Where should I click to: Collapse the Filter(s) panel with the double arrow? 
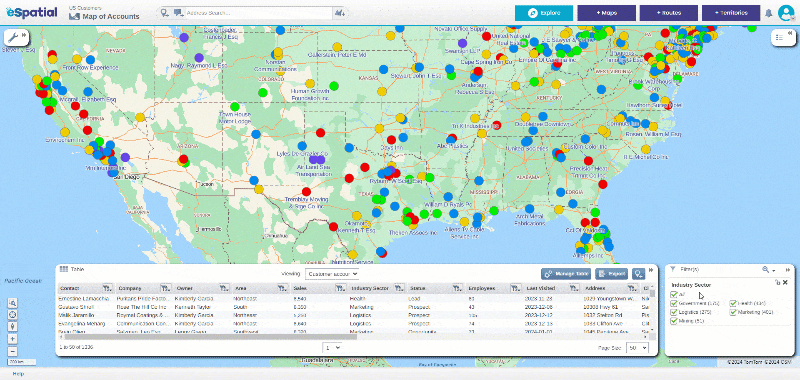point(788,269)
